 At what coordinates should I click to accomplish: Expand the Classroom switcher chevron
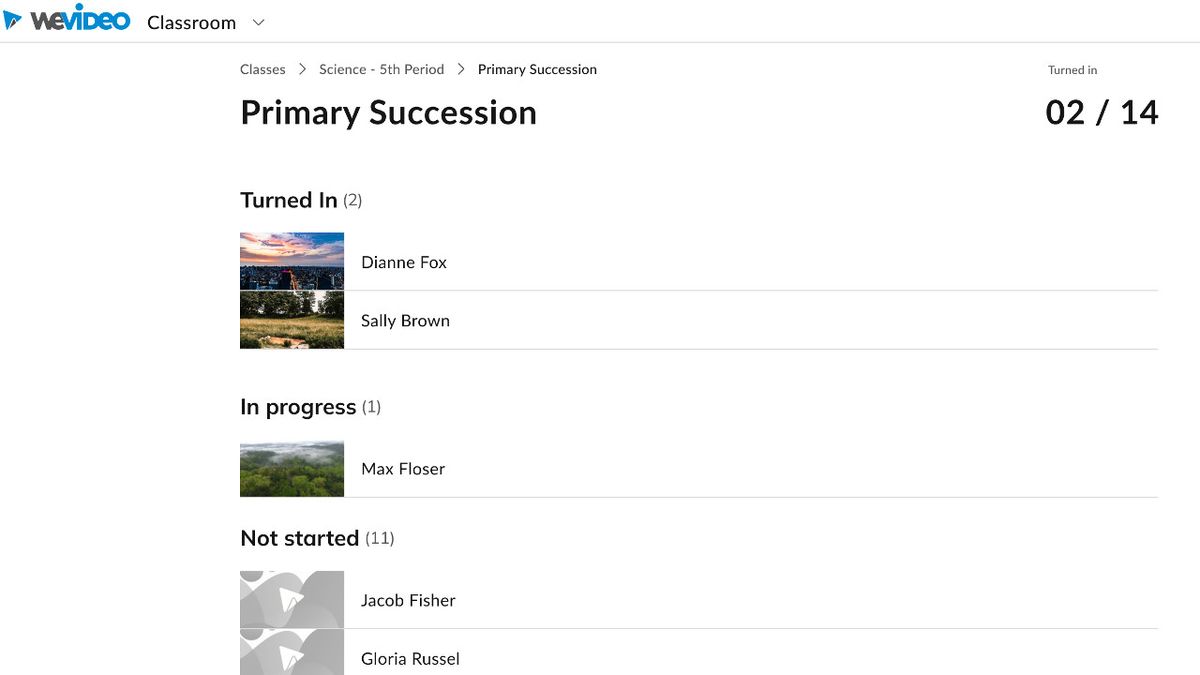coord(257,22)
